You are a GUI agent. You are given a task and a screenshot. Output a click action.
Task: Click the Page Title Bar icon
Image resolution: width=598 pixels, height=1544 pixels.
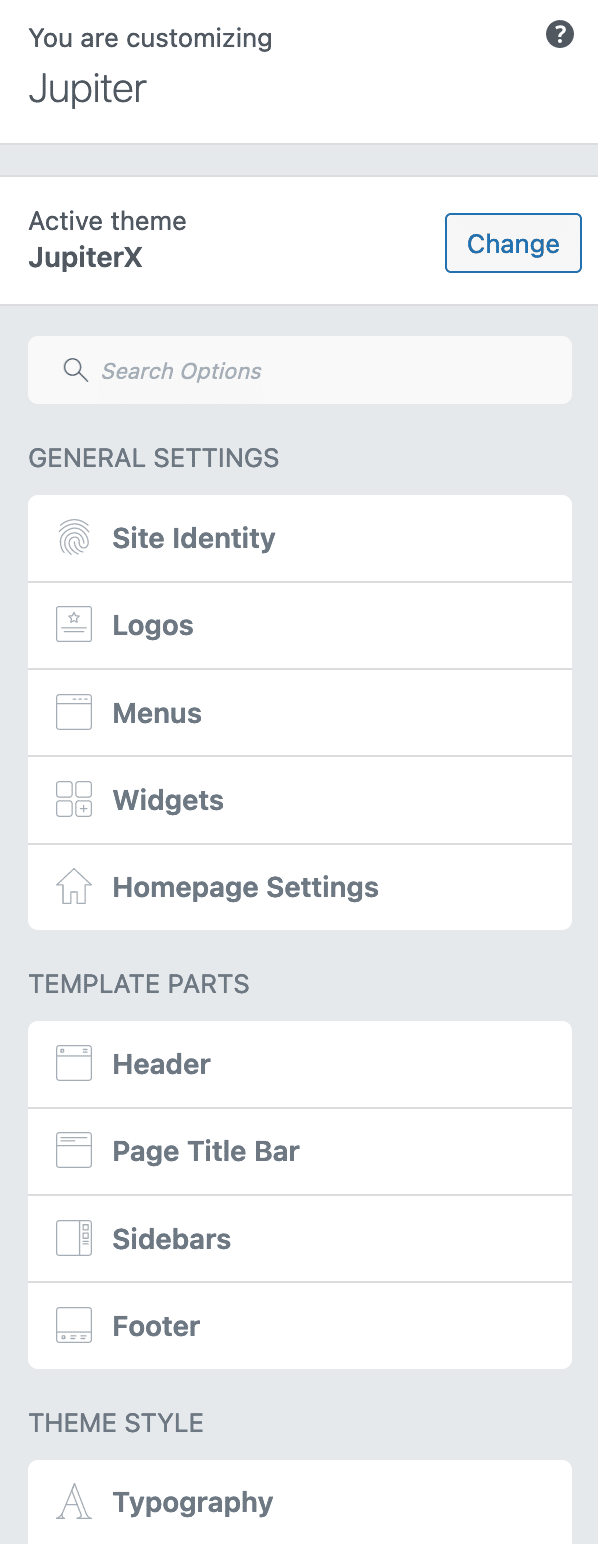pos(74,1151)
